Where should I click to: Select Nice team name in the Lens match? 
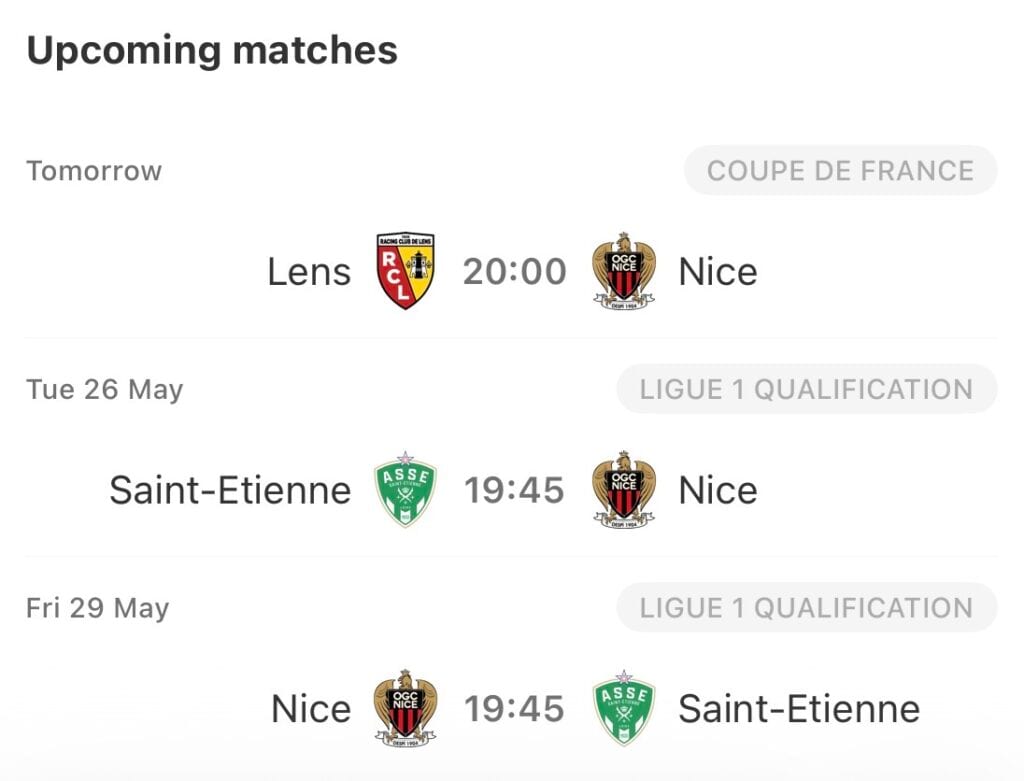click(718, 272)
